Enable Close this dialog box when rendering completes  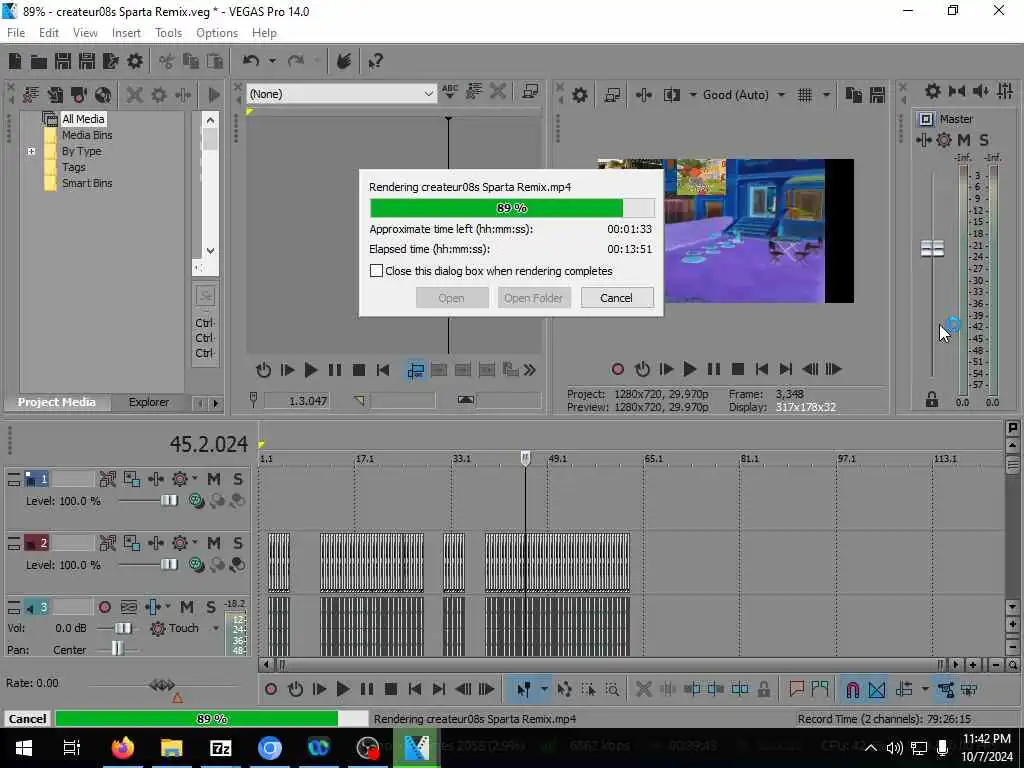pyautogui.click(x=376, y=271)
